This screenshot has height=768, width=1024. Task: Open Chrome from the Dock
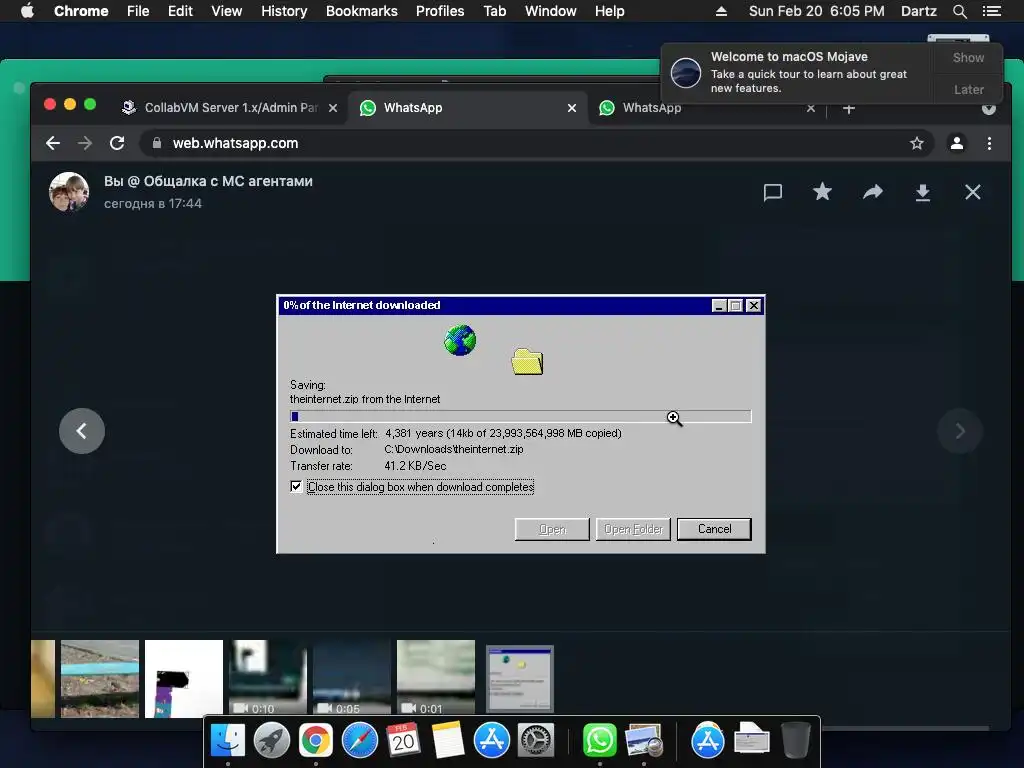pos(315,741)
